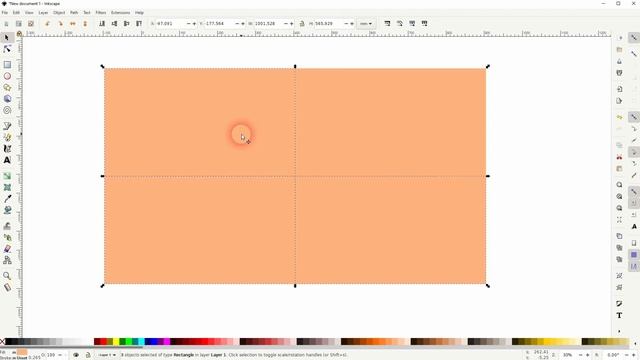Toggle snap bounding boxes

click(x=634, y=117)
